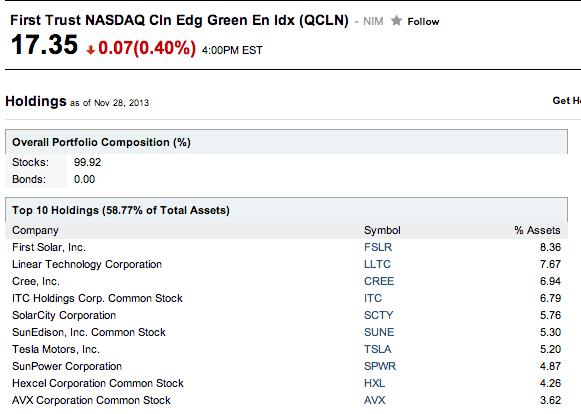Click the Top 10 Holdings section header
The image size is (581, 414).
121,211
